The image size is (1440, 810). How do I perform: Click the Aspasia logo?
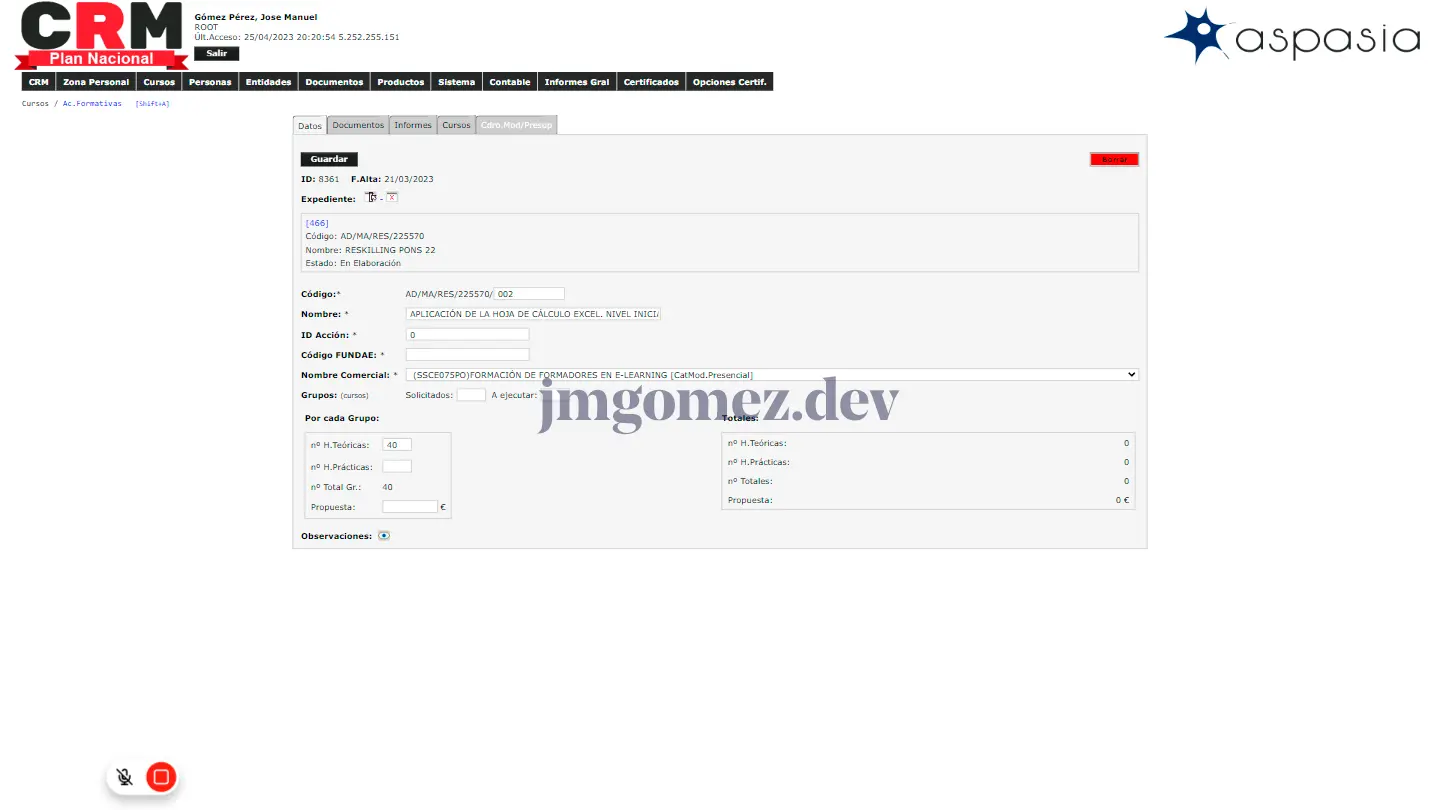tap(1292, 37)
